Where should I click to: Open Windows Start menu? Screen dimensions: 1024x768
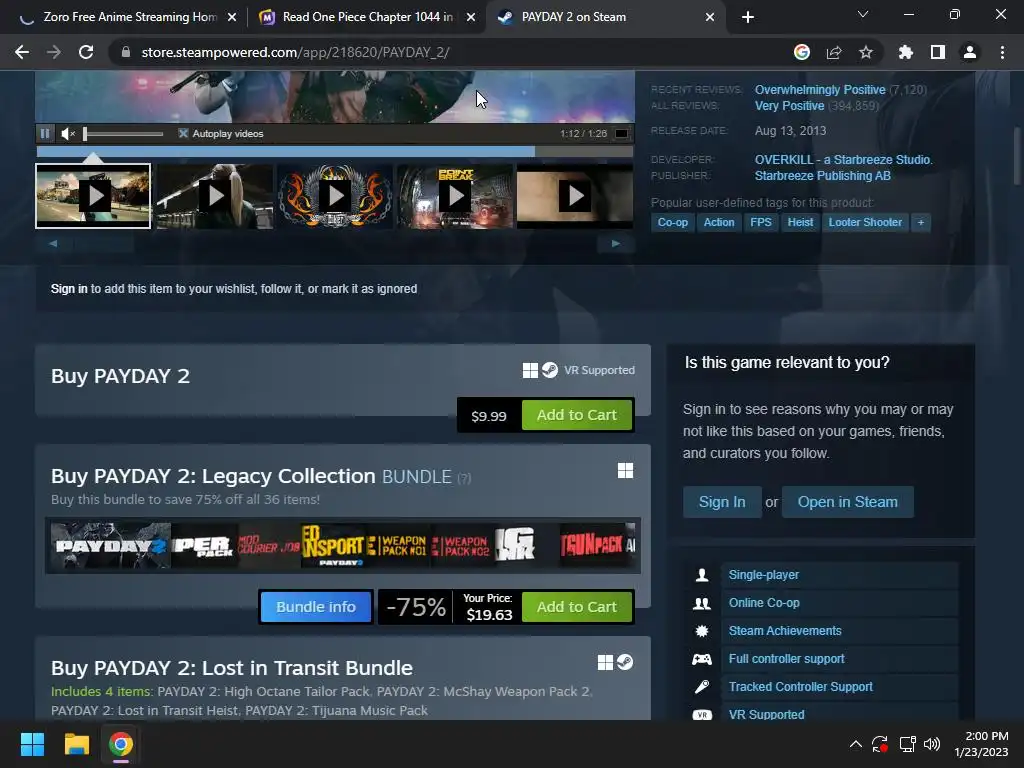pos(32,744)
